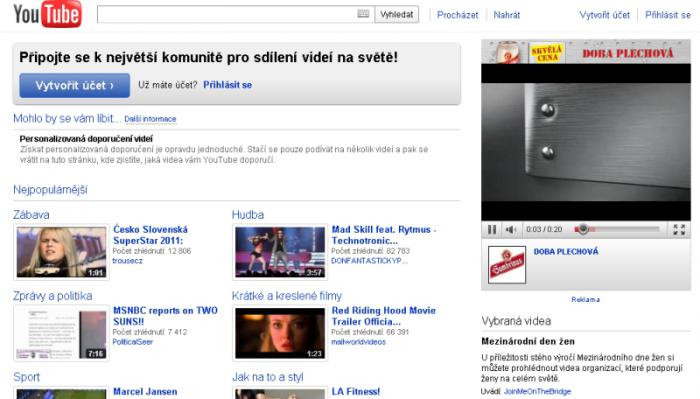Screen dimensions: 700x399
Task: Click the YouTube logo
Action: pyautogui.click(x=47, y=14)
